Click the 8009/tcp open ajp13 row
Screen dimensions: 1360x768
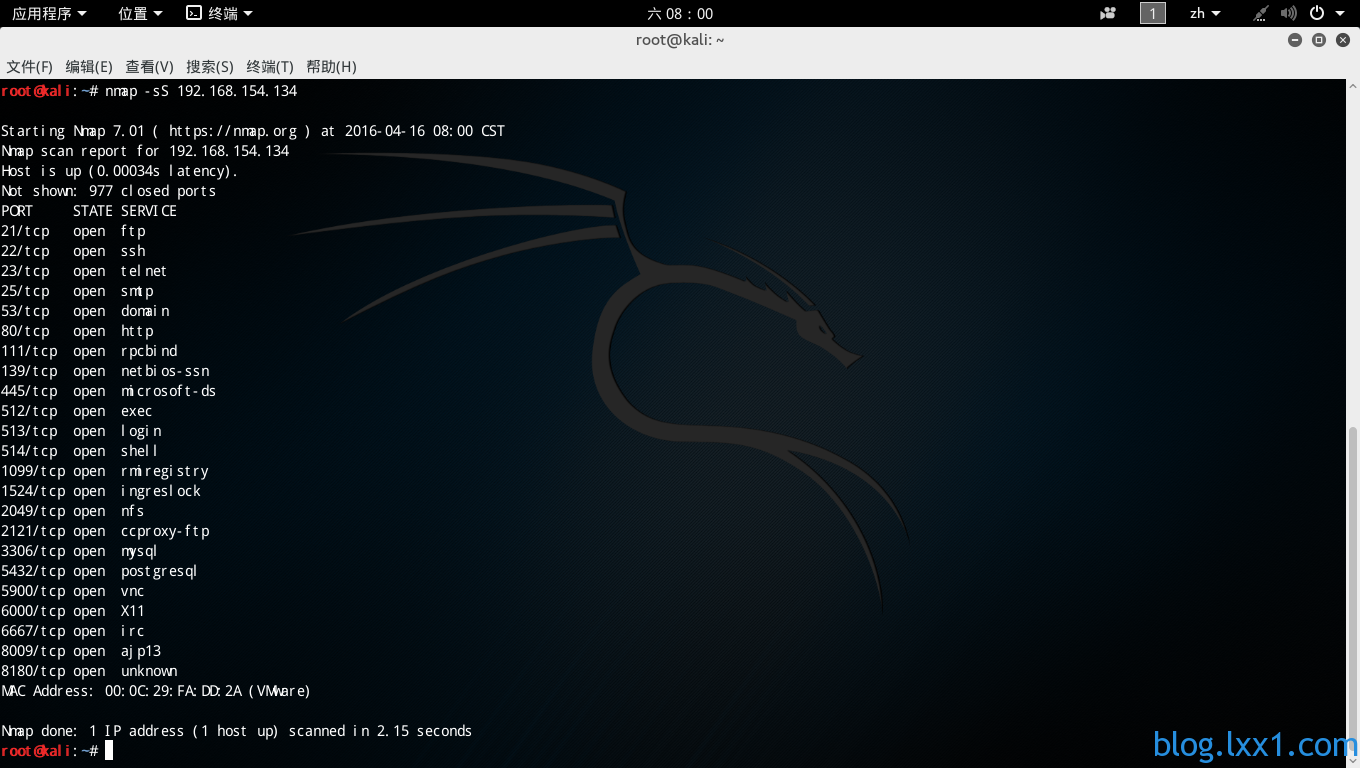[x=81, y=651]
